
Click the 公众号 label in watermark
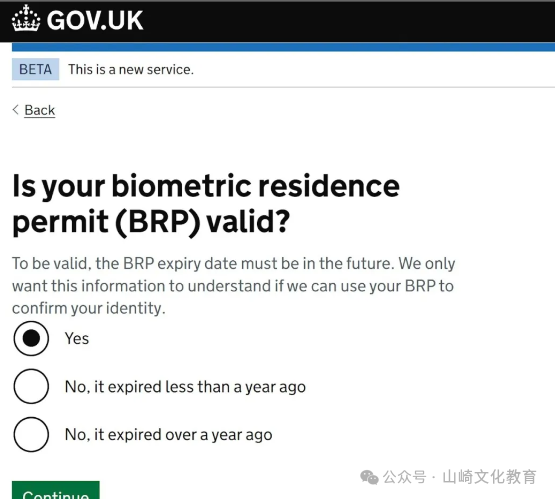[405, 477]
